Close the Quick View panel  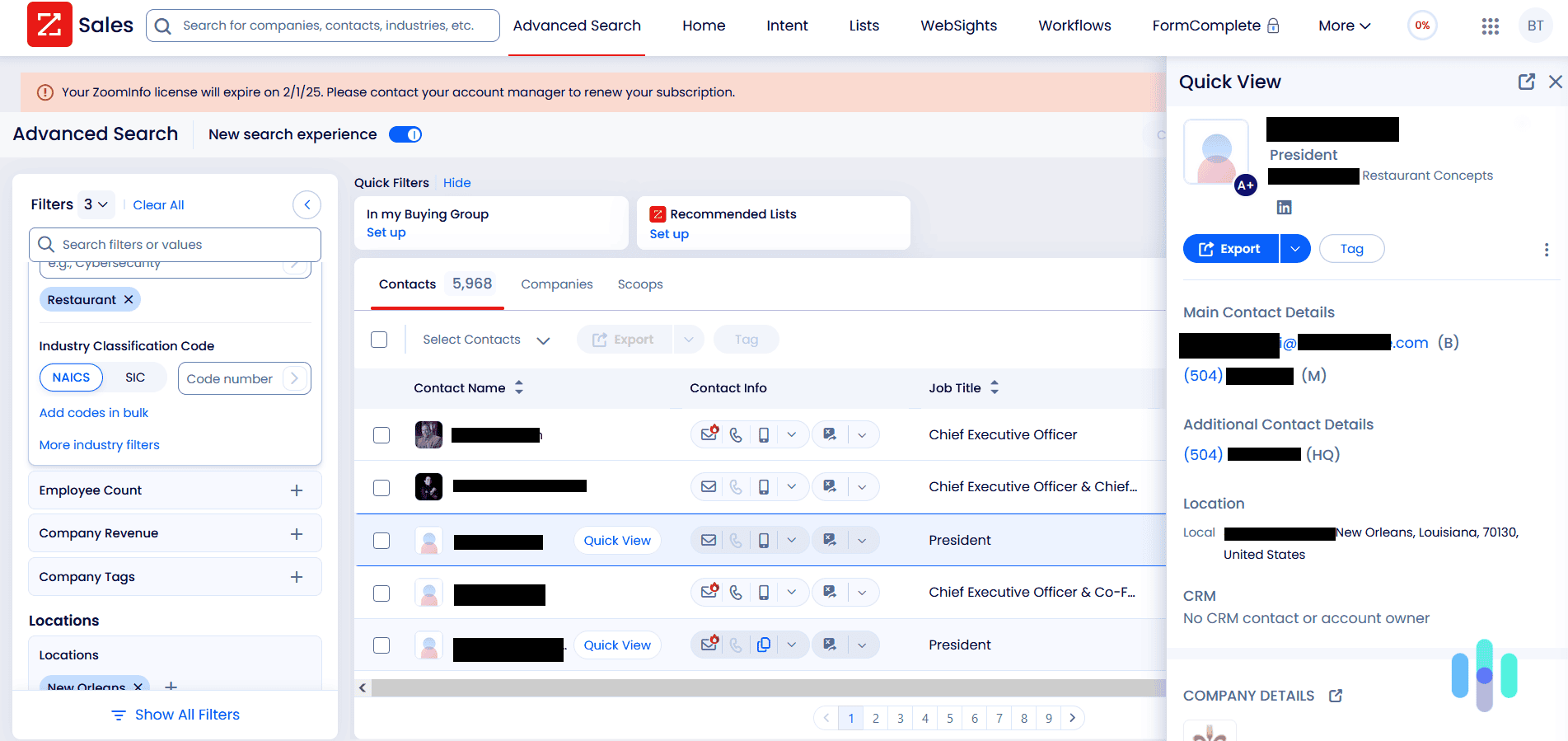[1555, 82]
